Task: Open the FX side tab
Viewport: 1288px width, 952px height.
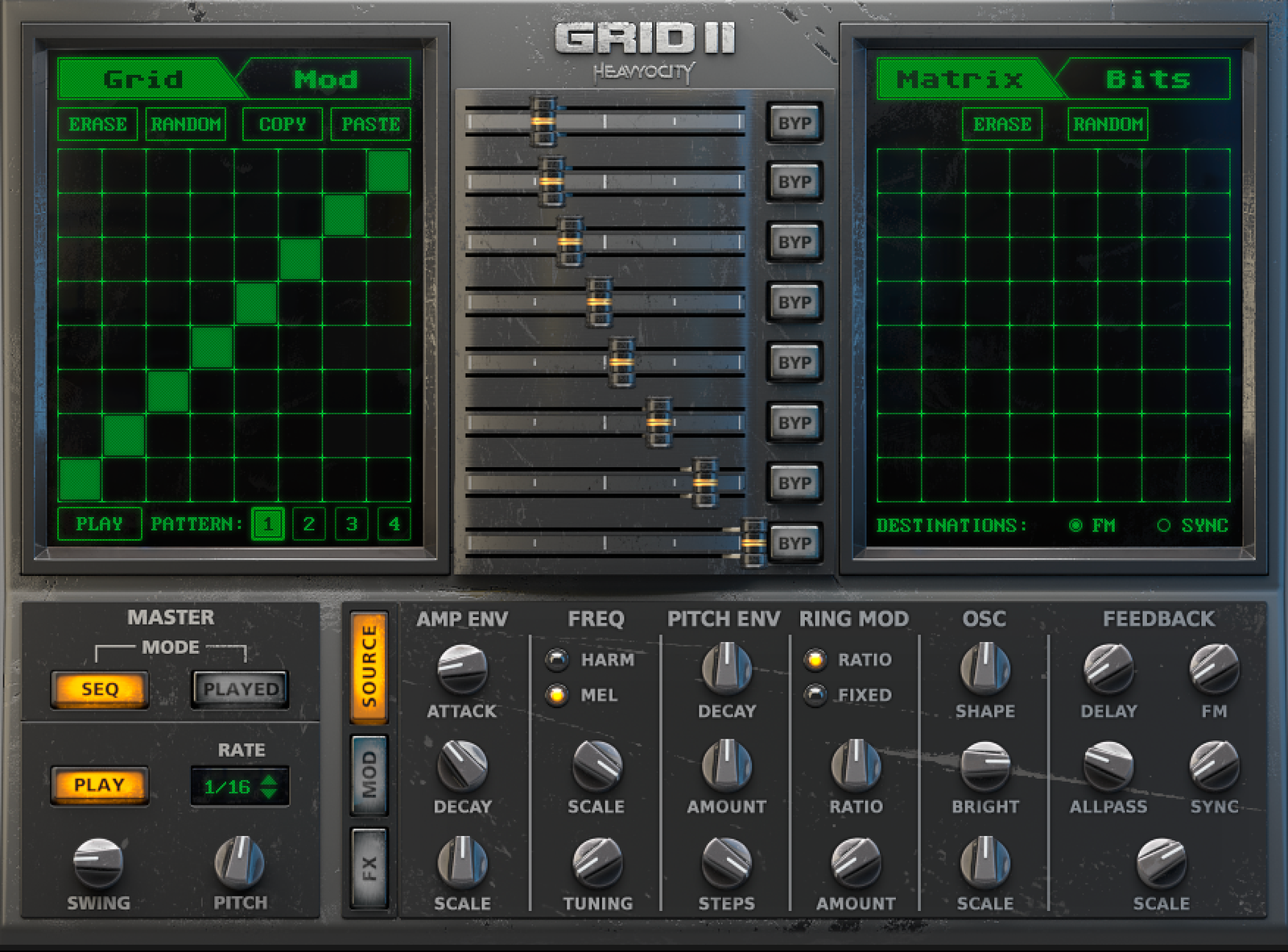Action: (369, 867)
